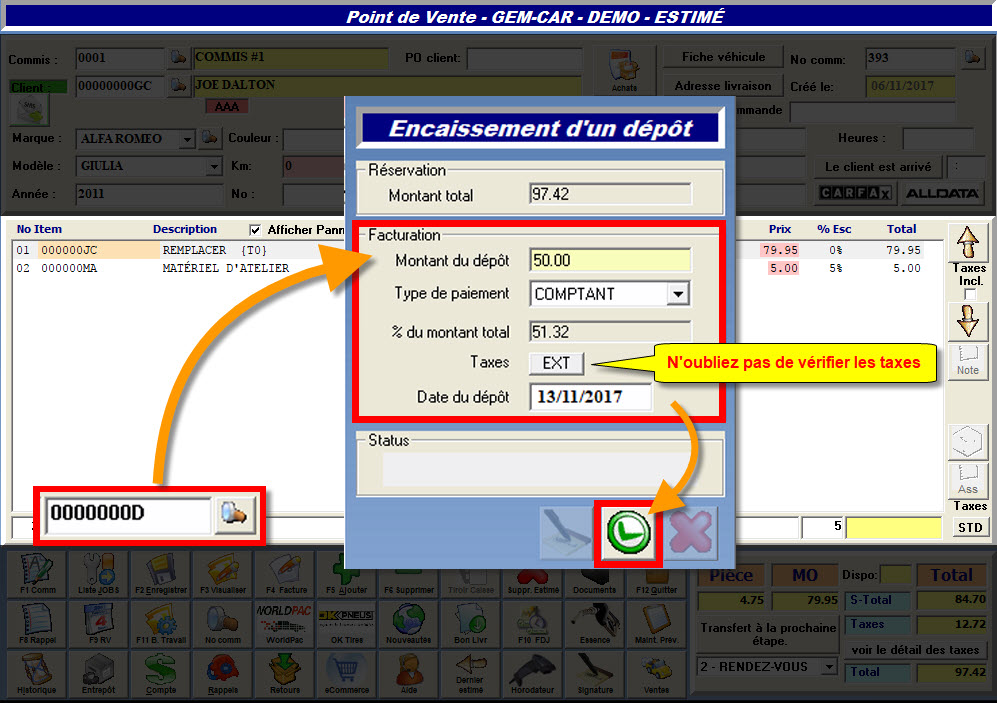The image size is (997, 703).
Task: Click the Note icon in the right panel
Action: pos(968,362)
